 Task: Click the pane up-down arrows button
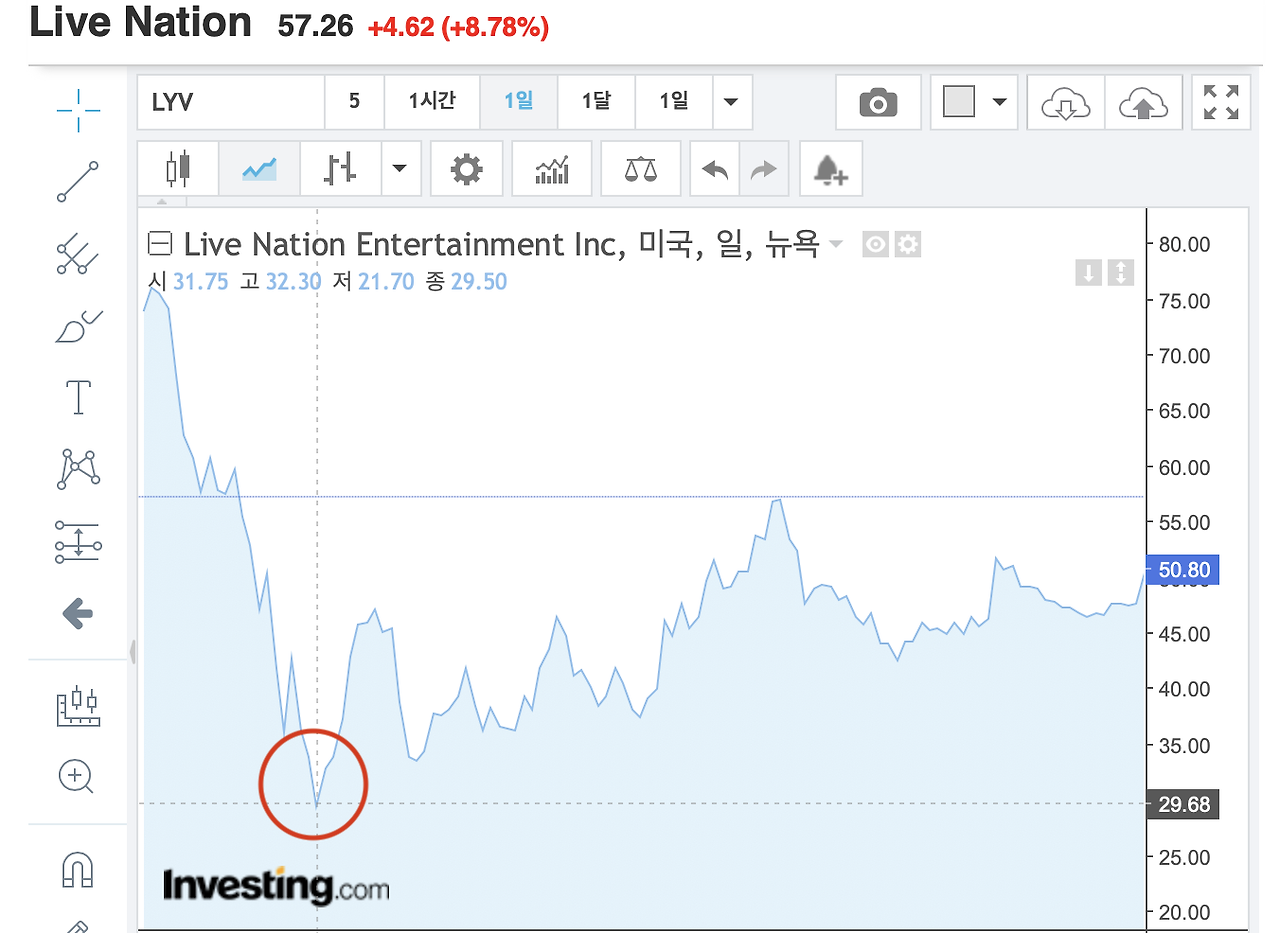click(1120, 272)
